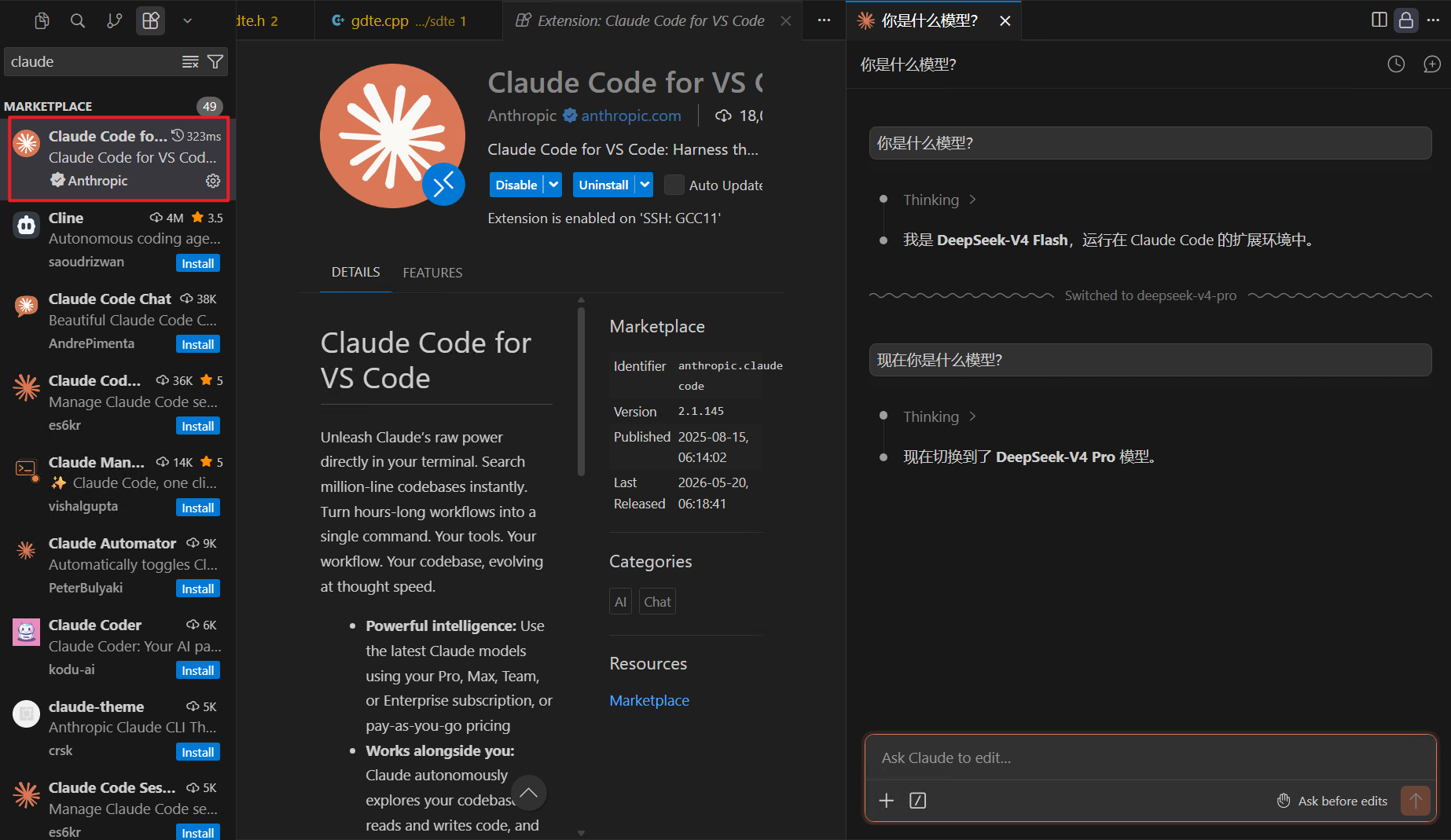Select the claude-theme extension entry
This screenshot has width=1451, height=840.
coord(118,728)
